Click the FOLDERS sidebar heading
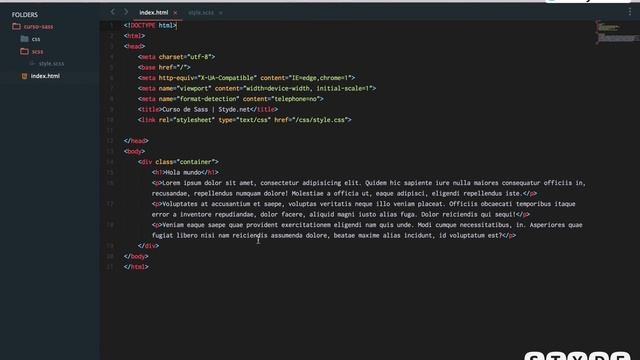Image resolution: width=640 pixels, height=360 pixels. click(x=24, y=15)
